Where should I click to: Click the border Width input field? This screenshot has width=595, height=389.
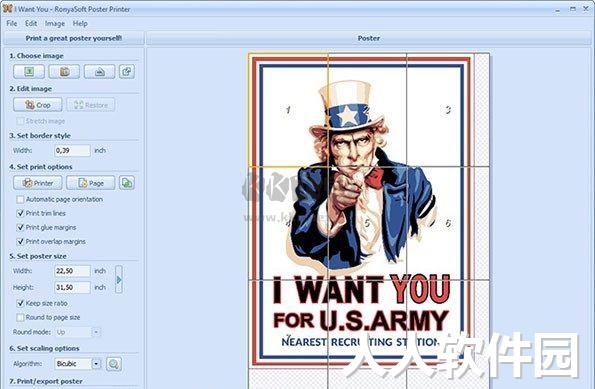tap(72, 151)
